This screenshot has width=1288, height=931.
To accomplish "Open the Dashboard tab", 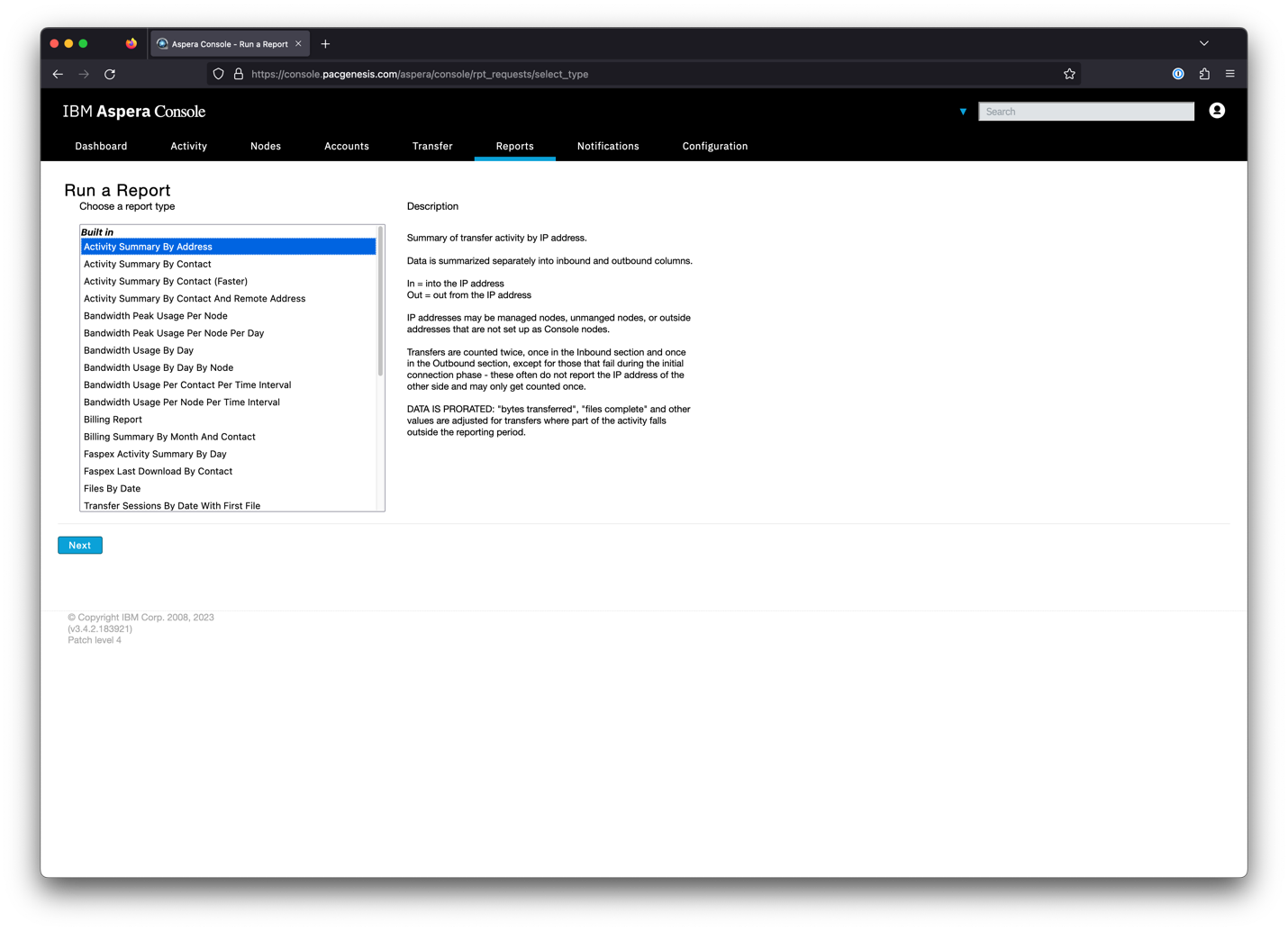I will point(101,146).
